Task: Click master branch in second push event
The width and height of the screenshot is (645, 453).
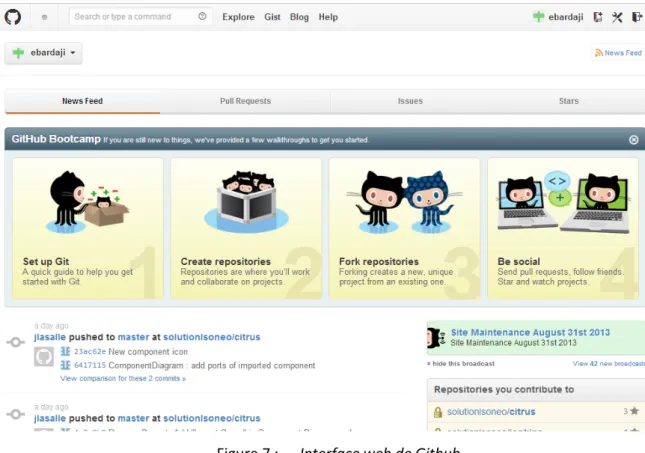Action: point(133,418)
